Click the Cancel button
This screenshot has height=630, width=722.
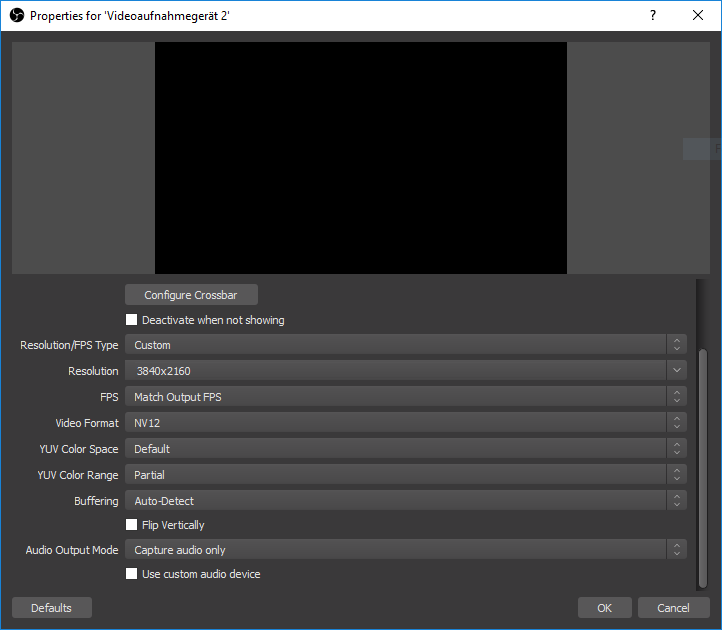[673, 608]
